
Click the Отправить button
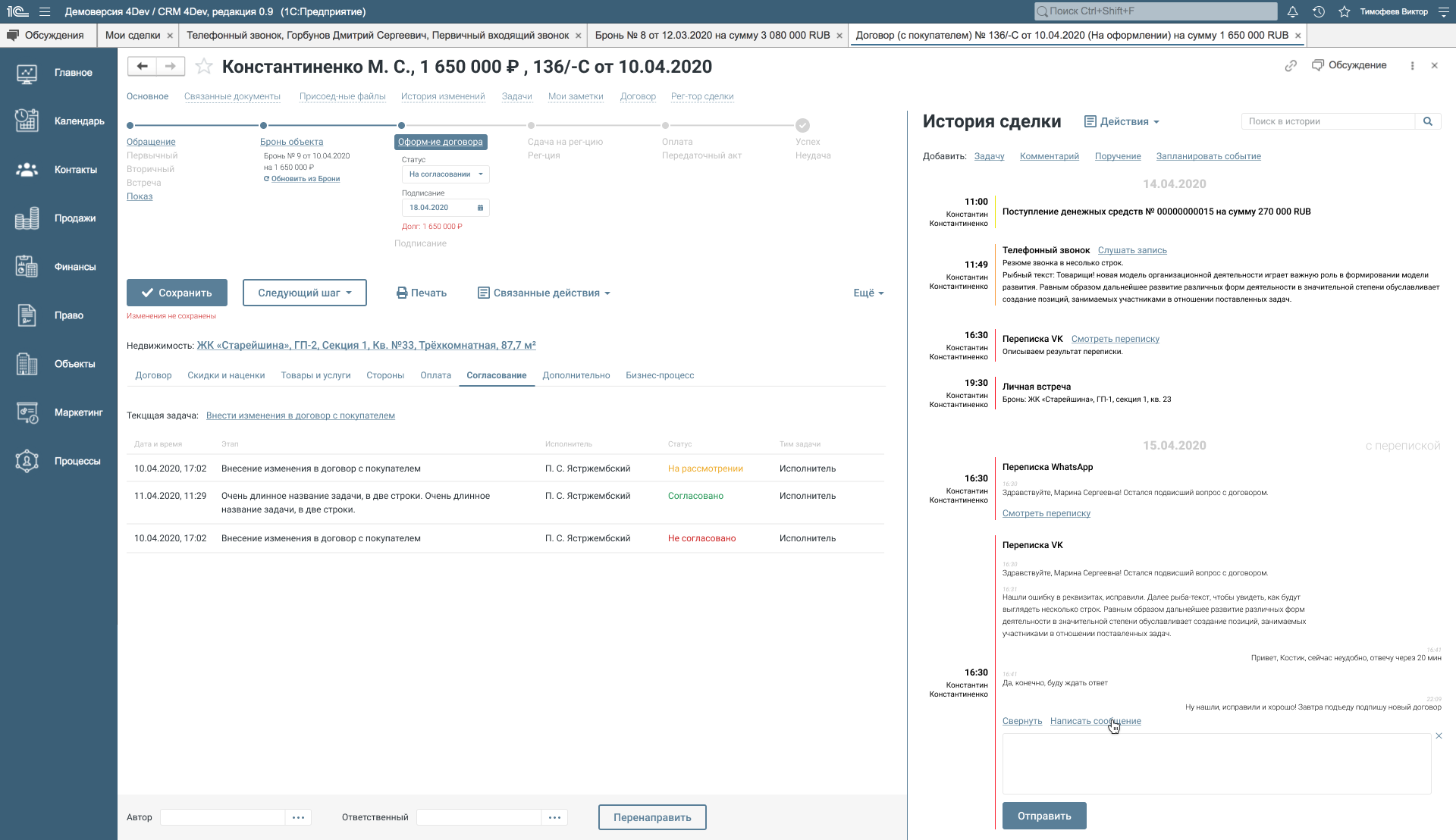pos(1044,815)
